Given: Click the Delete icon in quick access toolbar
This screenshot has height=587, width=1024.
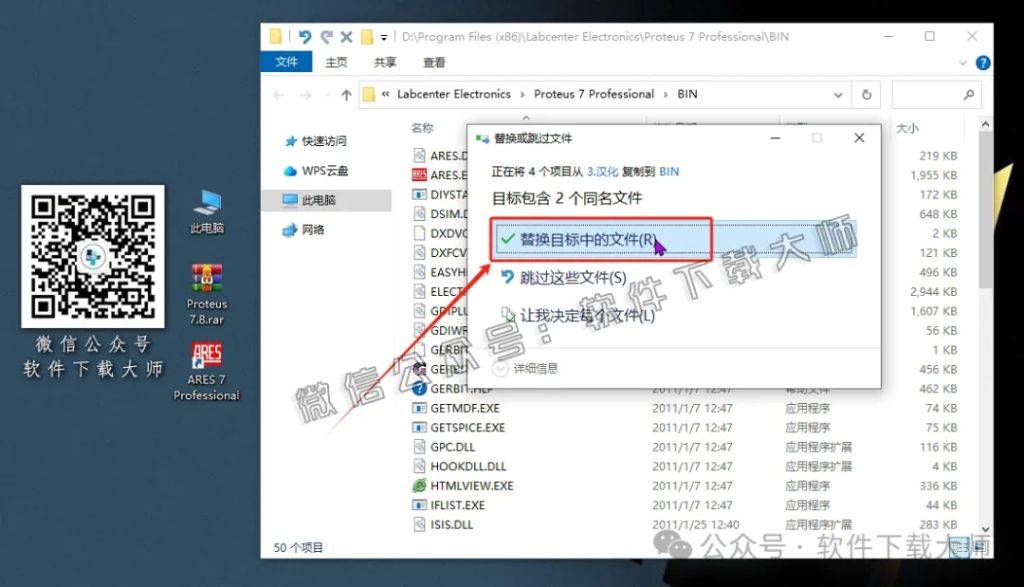Looking at the screenshot, I should pyautogui.click(x=346, y=36).
